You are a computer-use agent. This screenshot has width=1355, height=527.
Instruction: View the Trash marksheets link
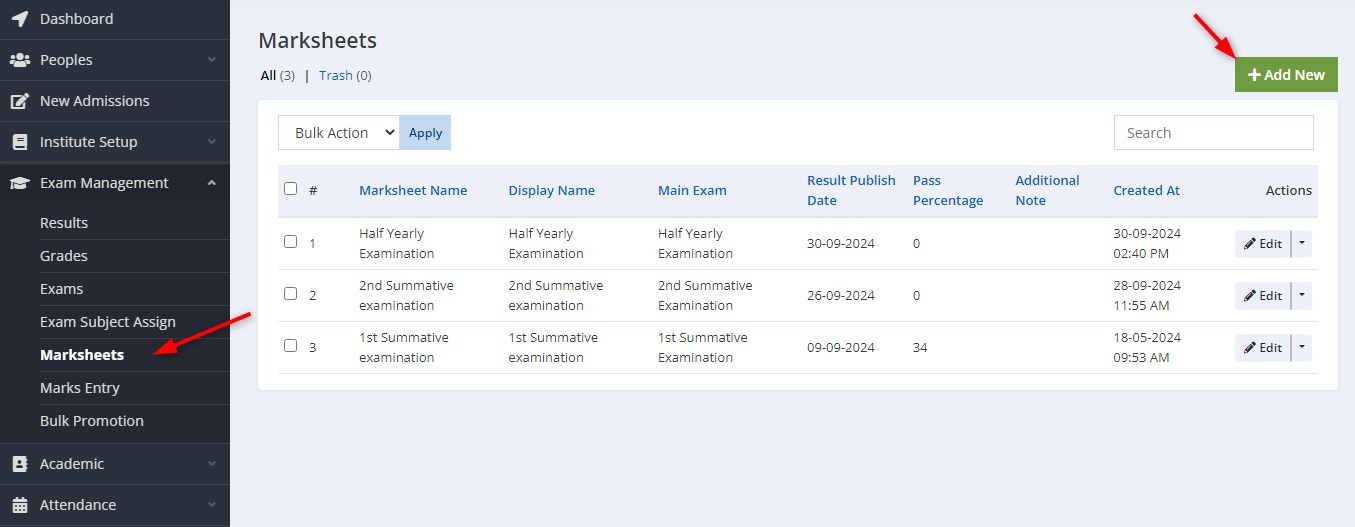[336, 75]
